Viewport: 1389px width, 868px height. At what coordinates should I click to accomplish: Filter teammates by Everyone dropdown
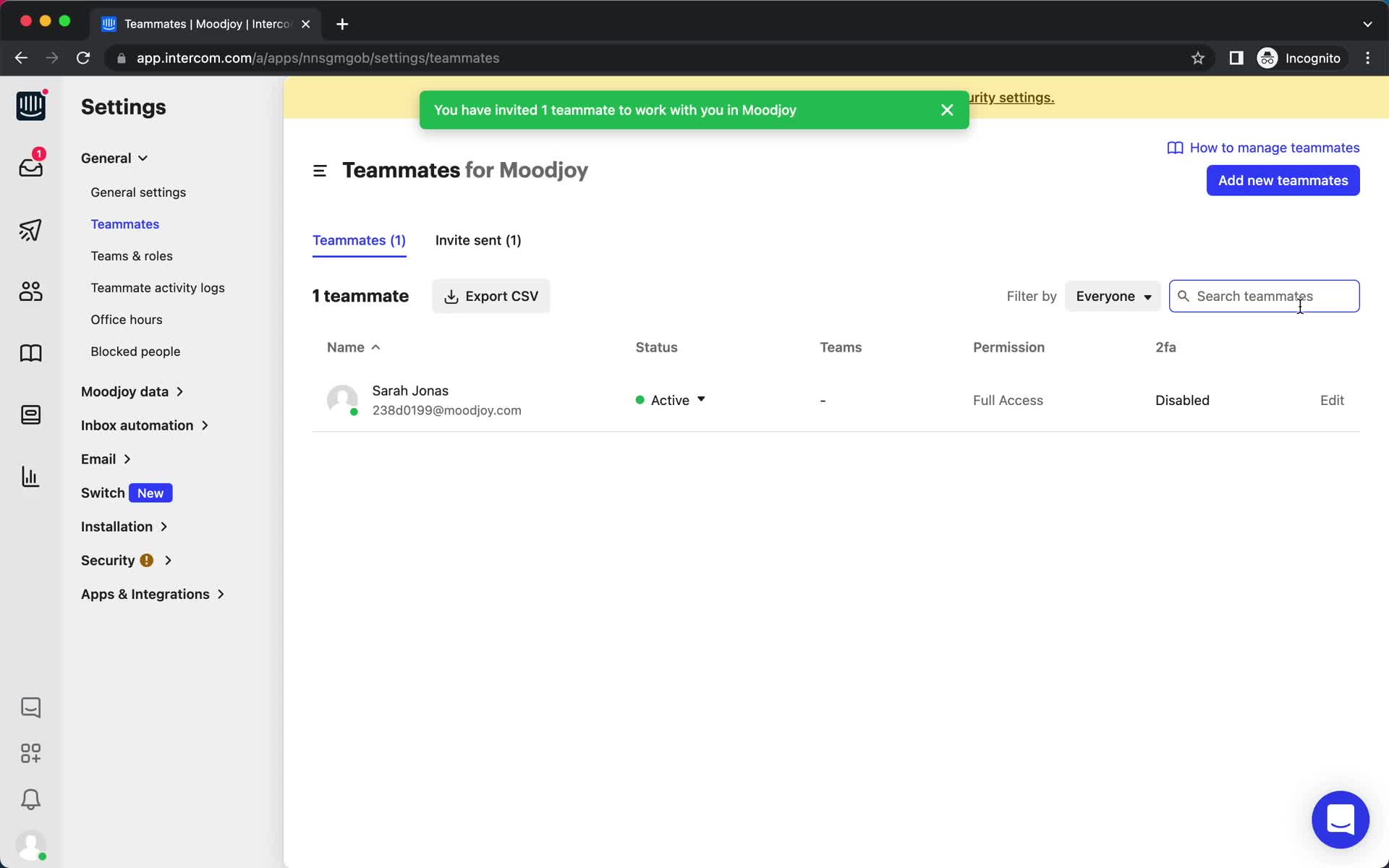pyautogui.click(x=1113, y=295)
